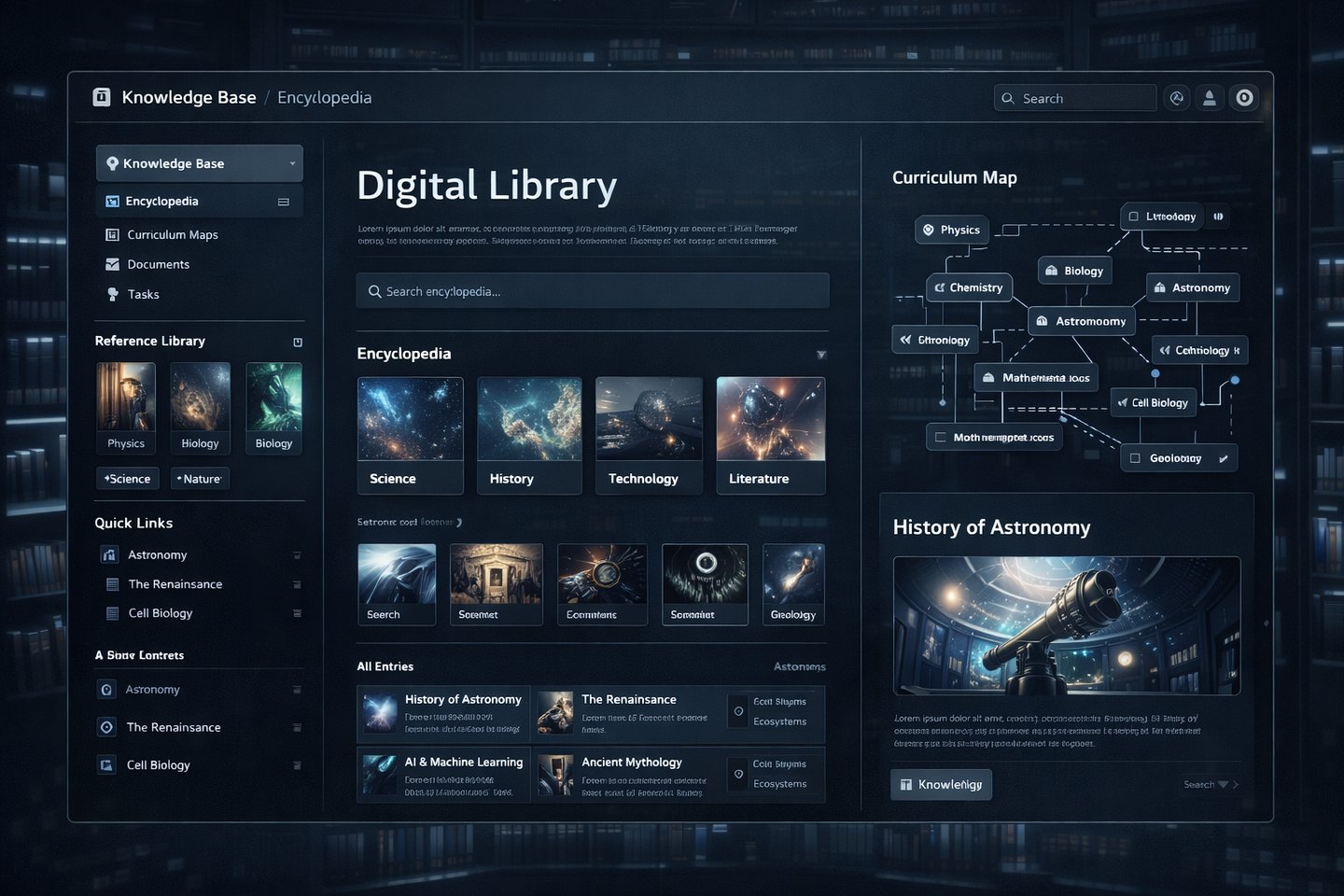Click the Documents envelope icon
The height and width of the screenshot is (896, 1344).
[112, 265]
